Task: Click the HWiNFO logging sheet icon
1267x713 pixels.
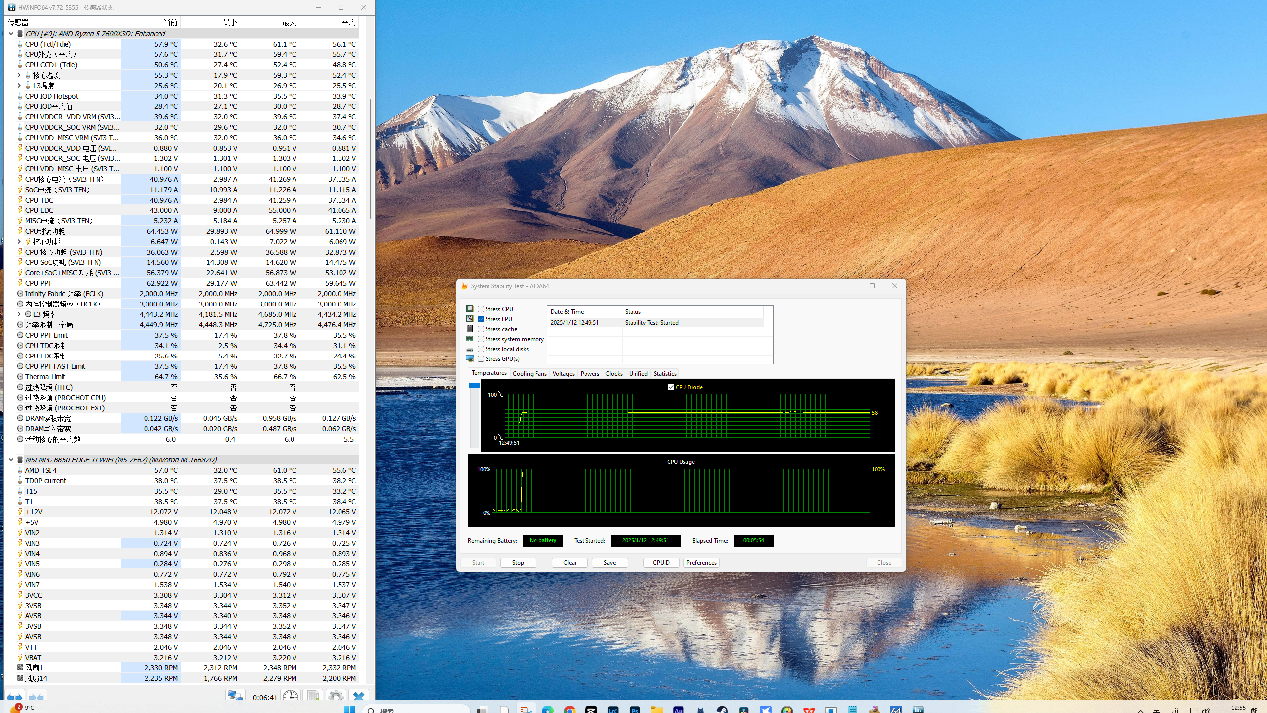Action: (313, 697)
